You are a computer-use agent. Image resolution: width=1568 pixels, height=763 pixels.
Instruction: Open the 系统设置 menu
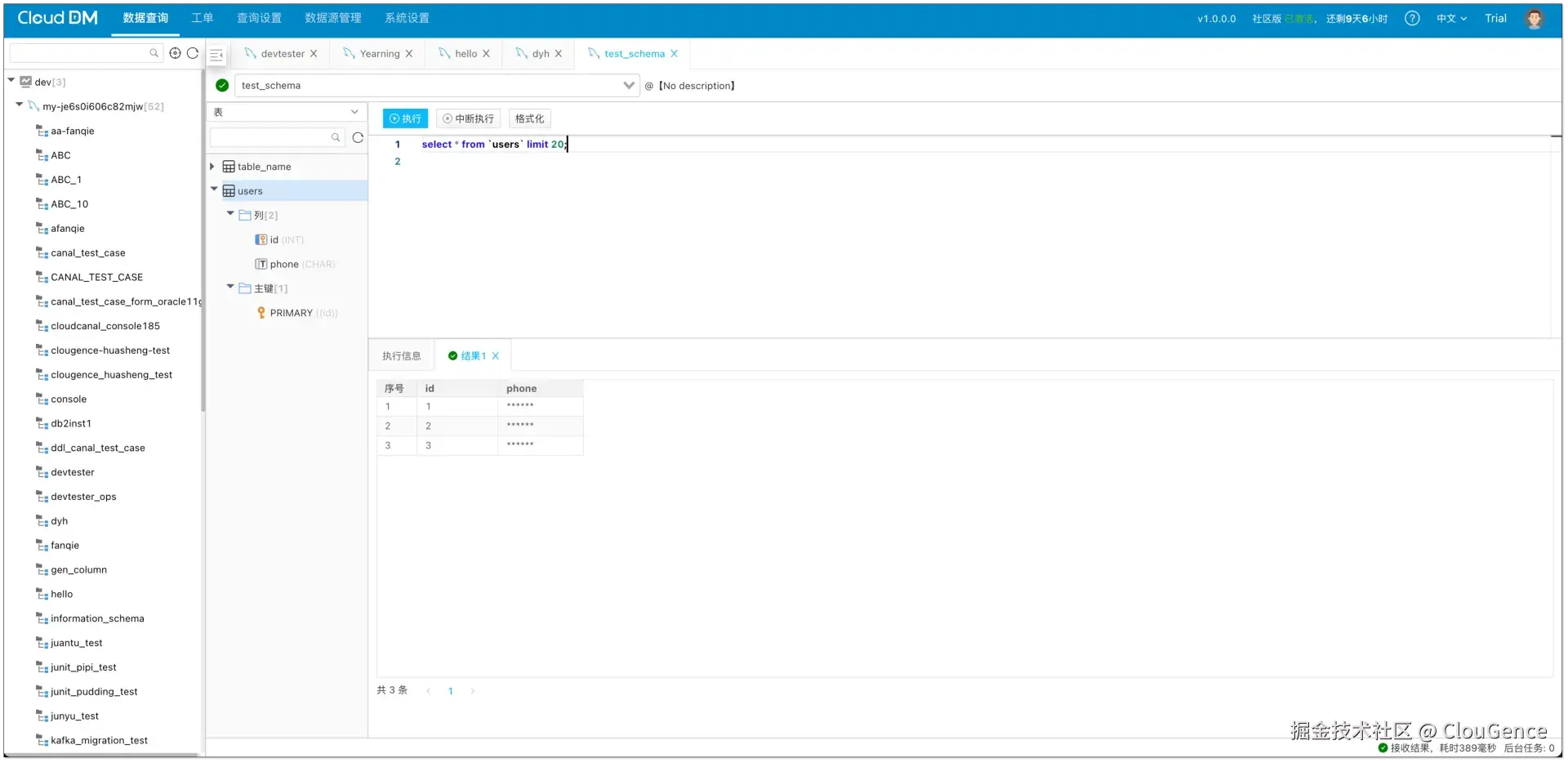407,18
